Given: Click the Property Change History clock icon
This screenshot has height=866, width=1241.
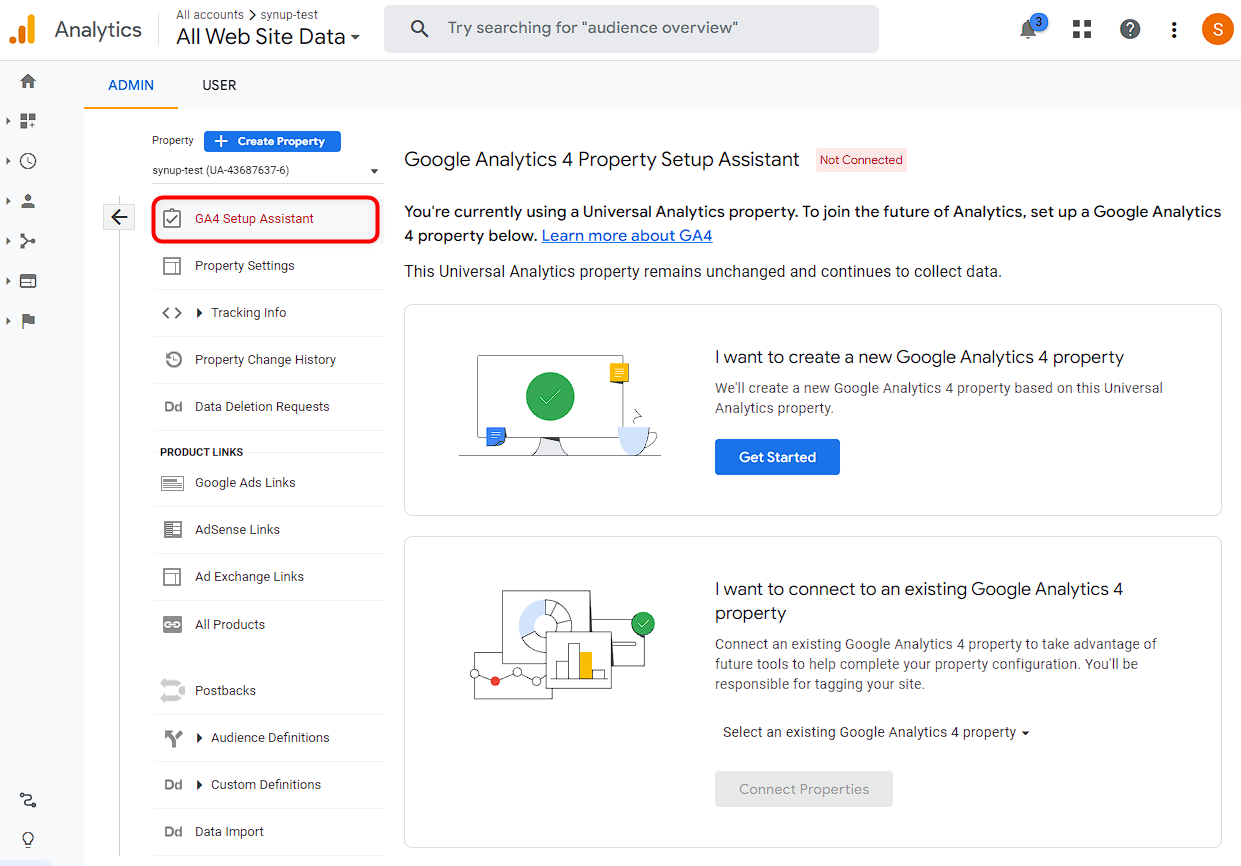Looking at the screenshot, I should point(173,360).
